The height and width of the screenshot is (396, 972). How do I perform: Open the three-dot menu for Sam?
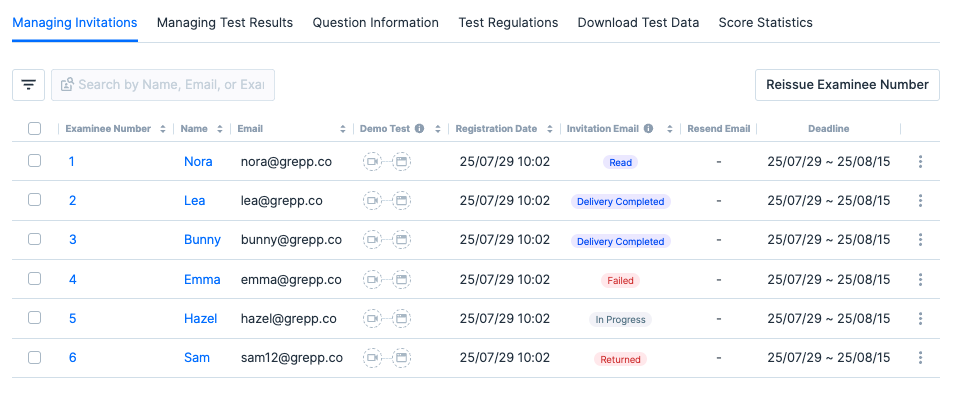pyautogui.click(x=921, y=358)
